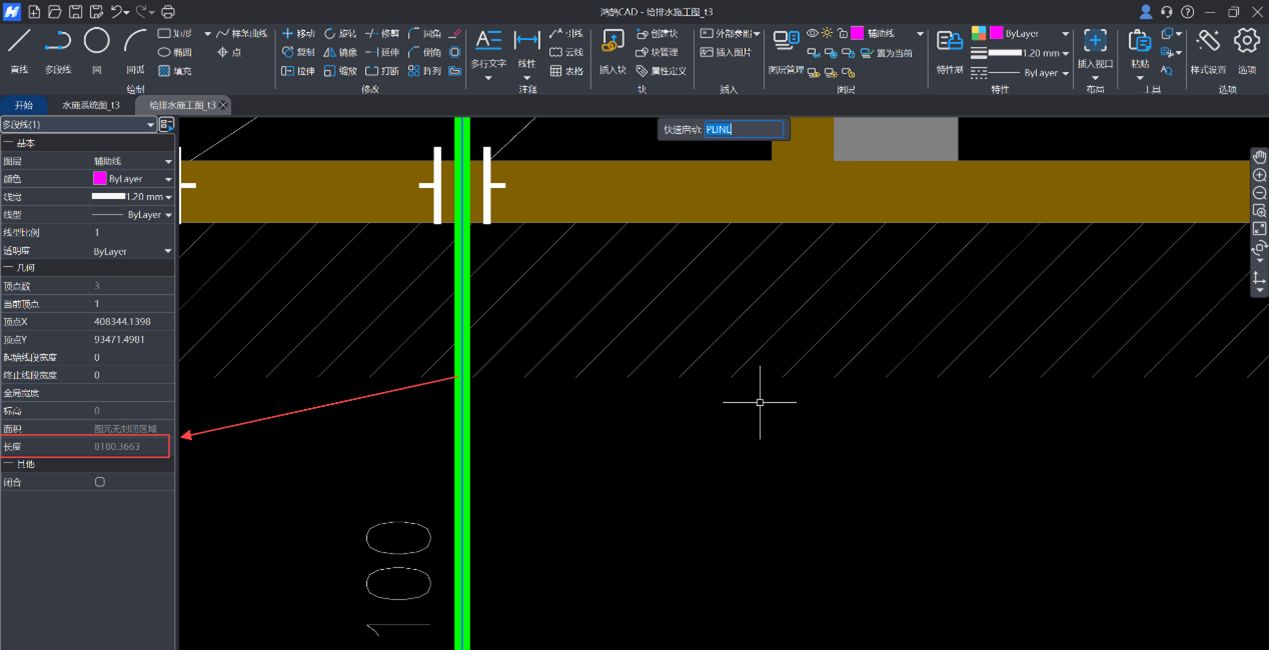The width and height of the screenshot is (1269, 650).
Task: Choose the circle drawing tool
Action: 96,42
